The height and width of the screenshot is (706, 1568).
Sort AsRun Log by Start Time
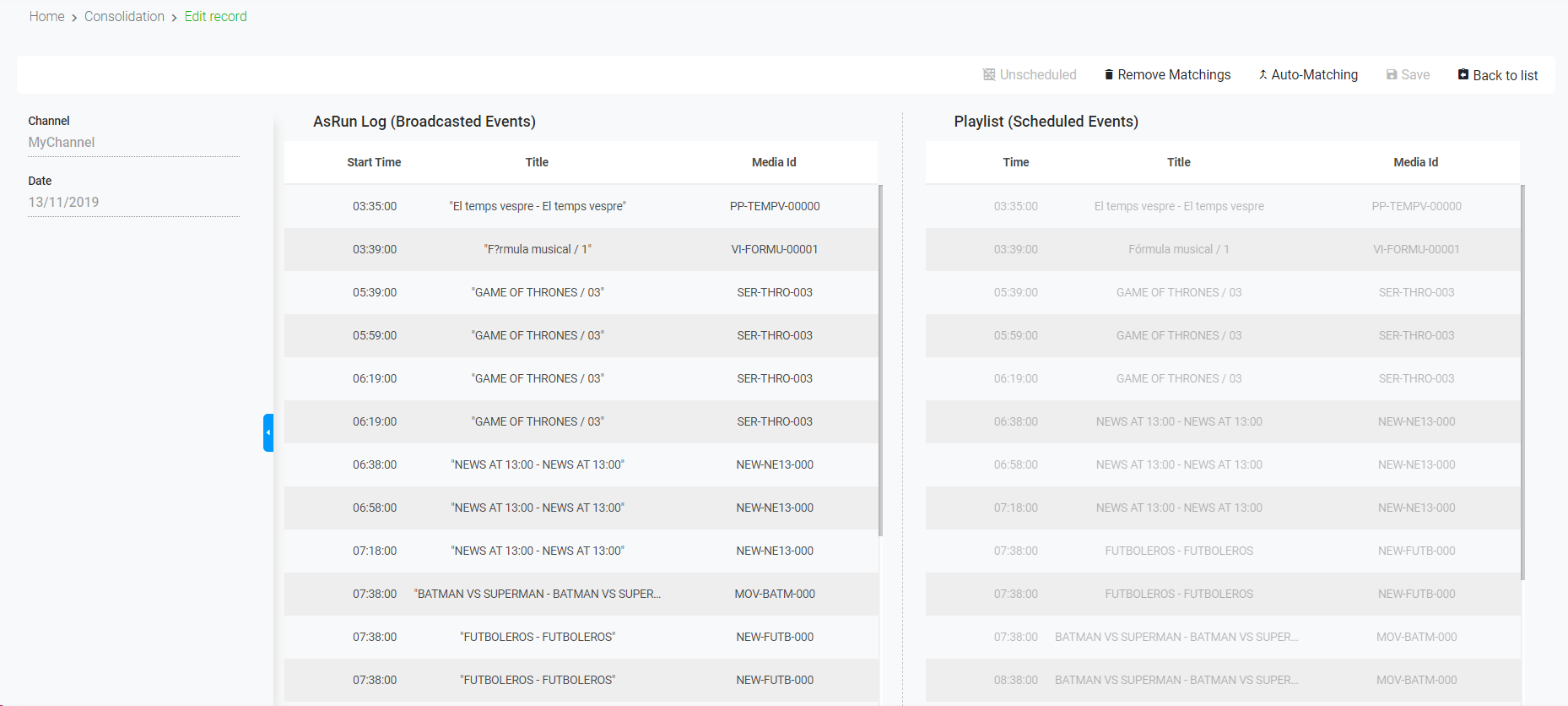pos(374,162)
